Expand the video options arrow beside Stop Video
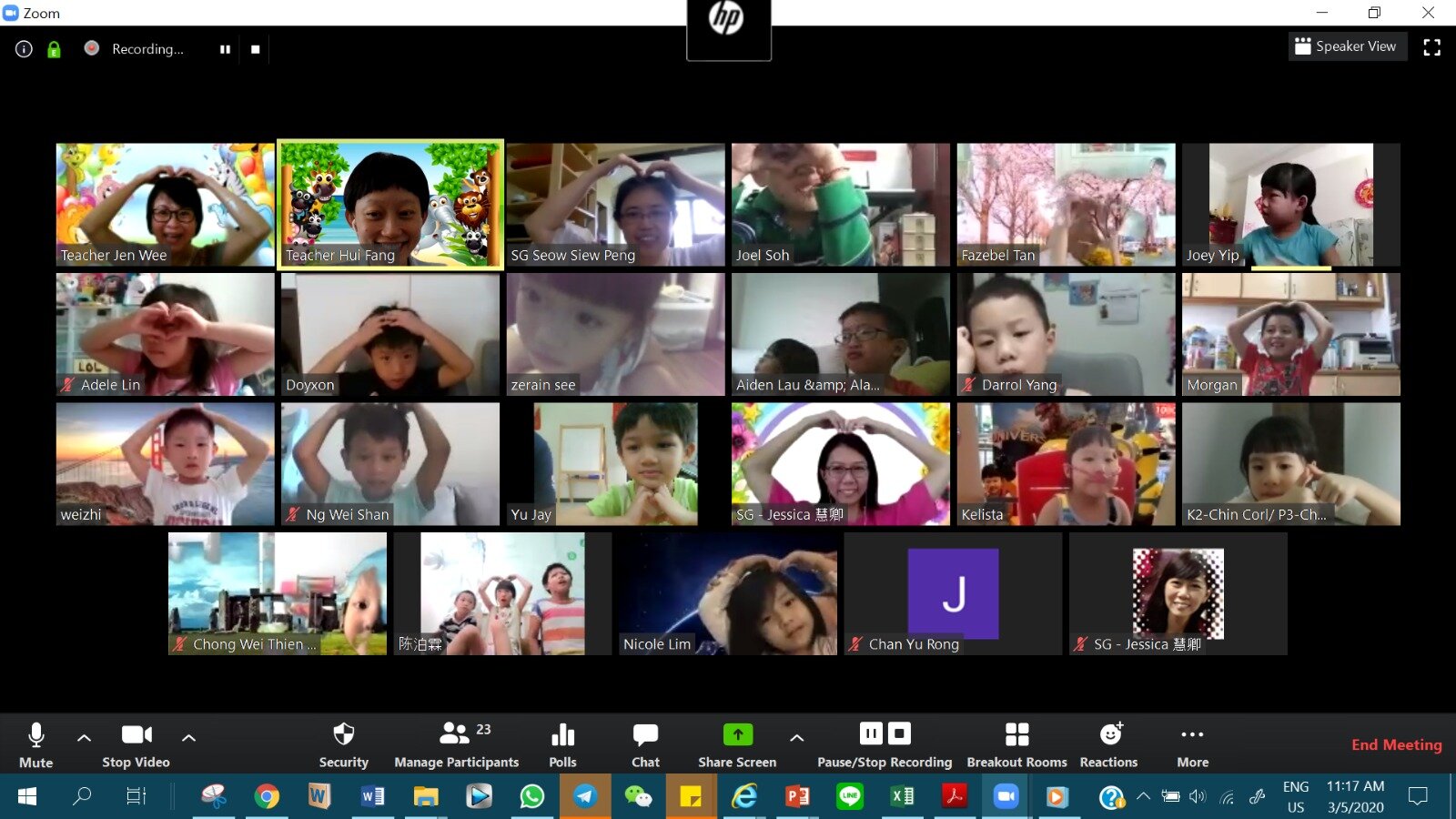 pos(189,738)
